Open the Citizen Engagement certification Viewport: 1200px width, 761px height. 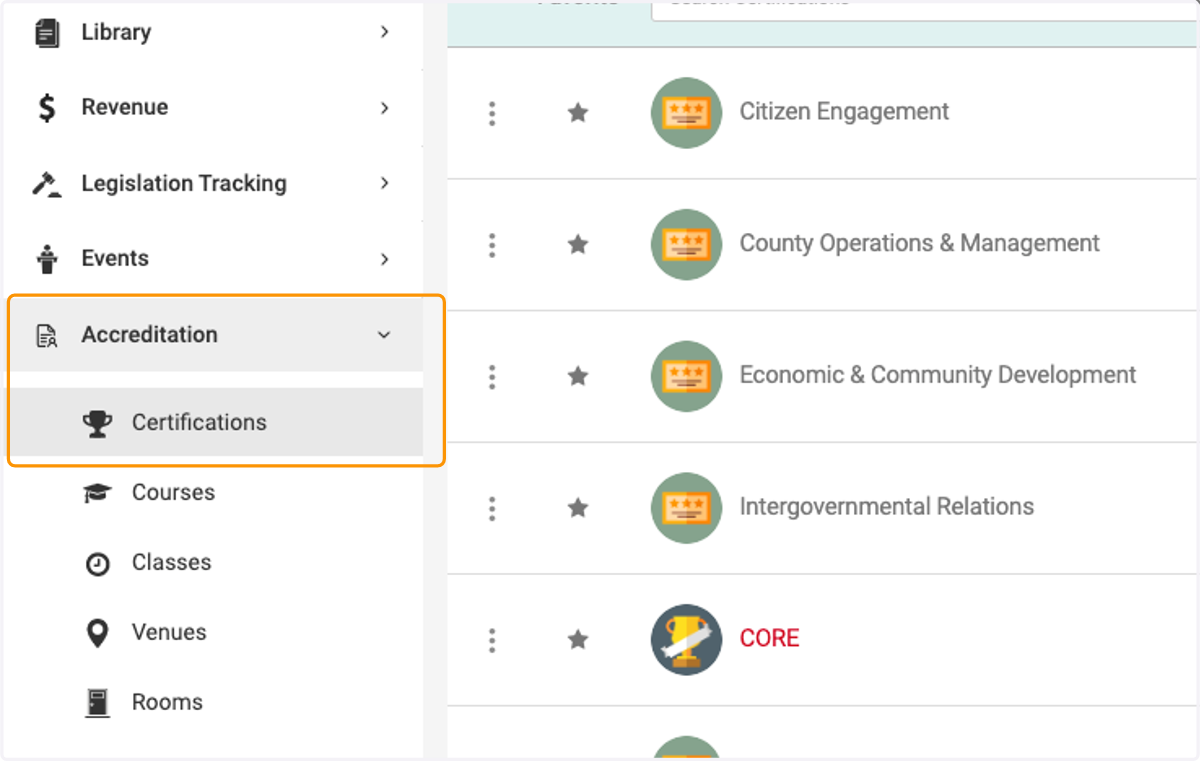pyautogui.click(x=844, y=111)
